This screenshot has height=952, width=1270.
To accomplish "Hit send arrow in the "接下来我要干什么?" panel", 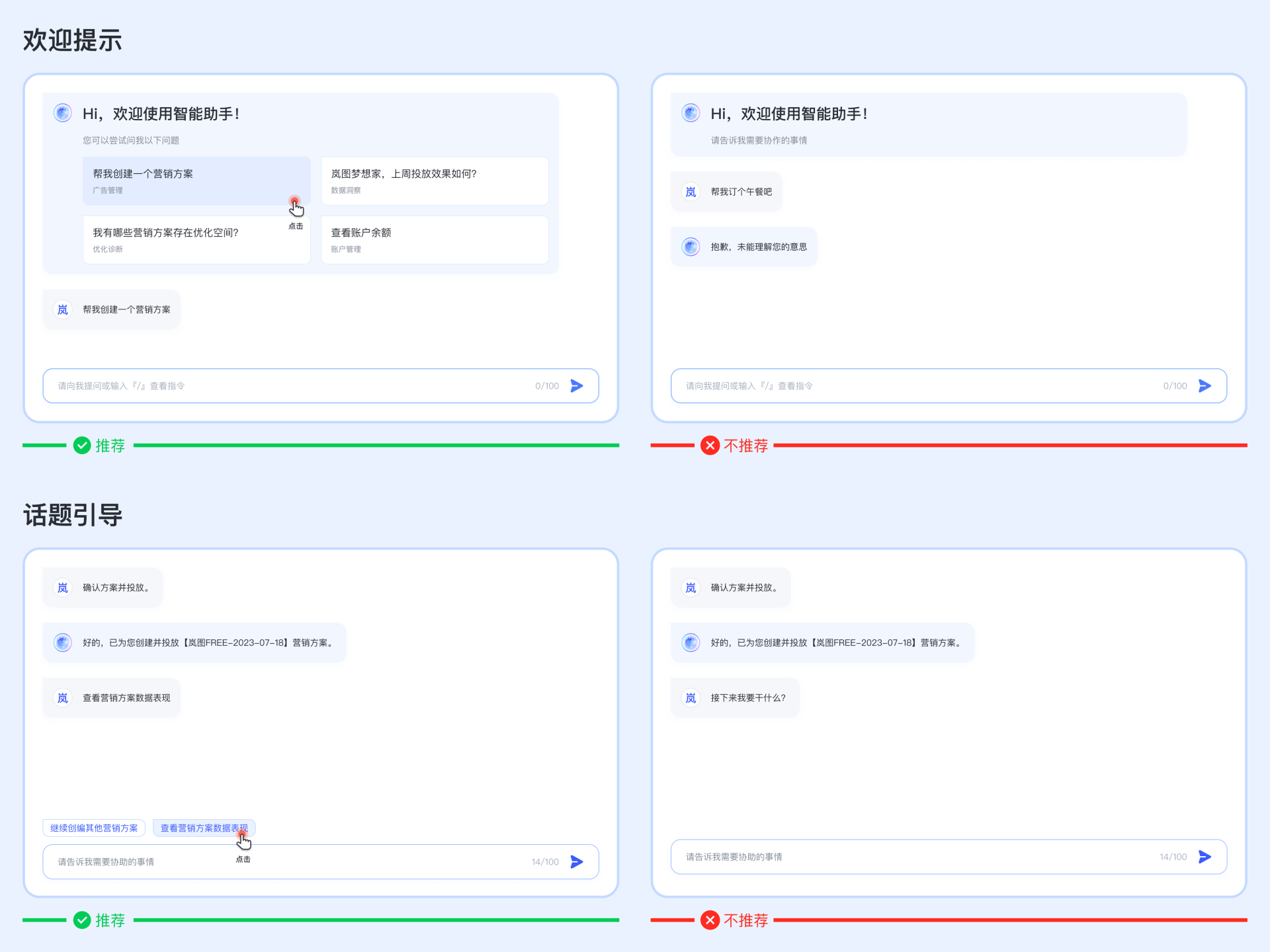I will coord(1205,857).
